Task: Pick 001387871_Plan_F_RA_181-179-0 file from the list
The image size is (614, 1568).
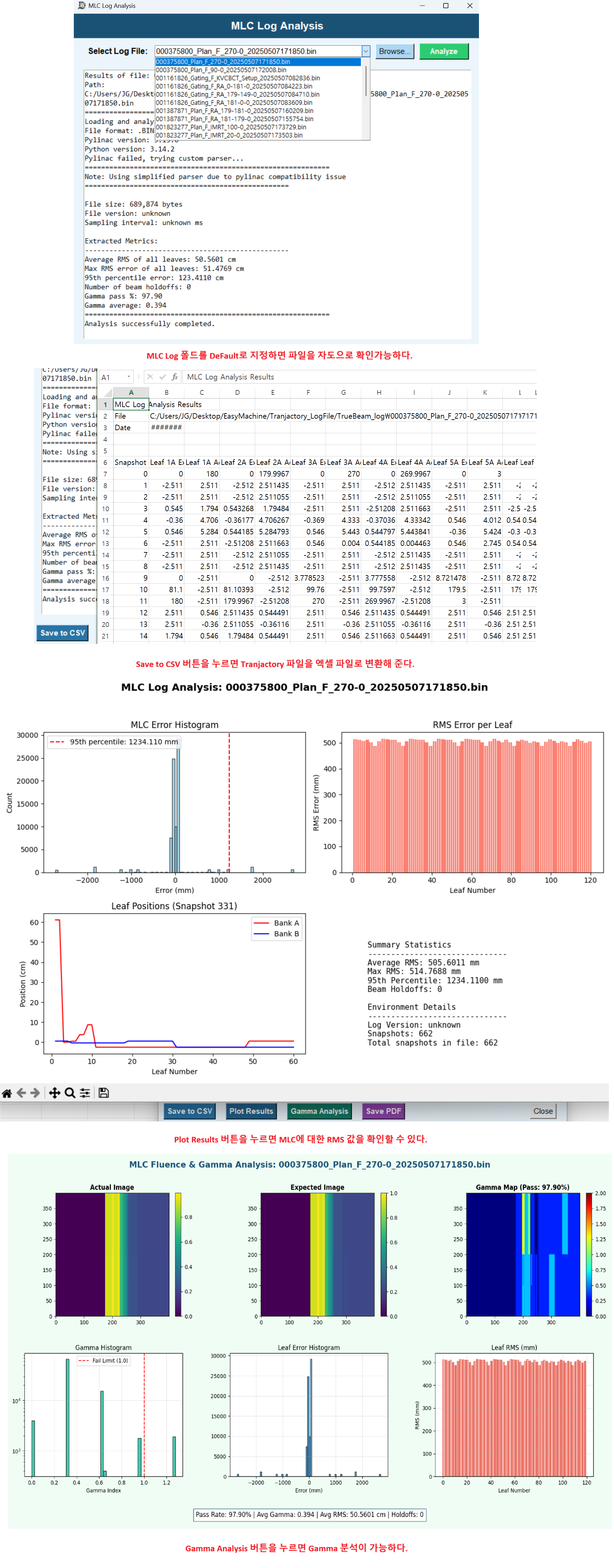Action: click(258, 119)
